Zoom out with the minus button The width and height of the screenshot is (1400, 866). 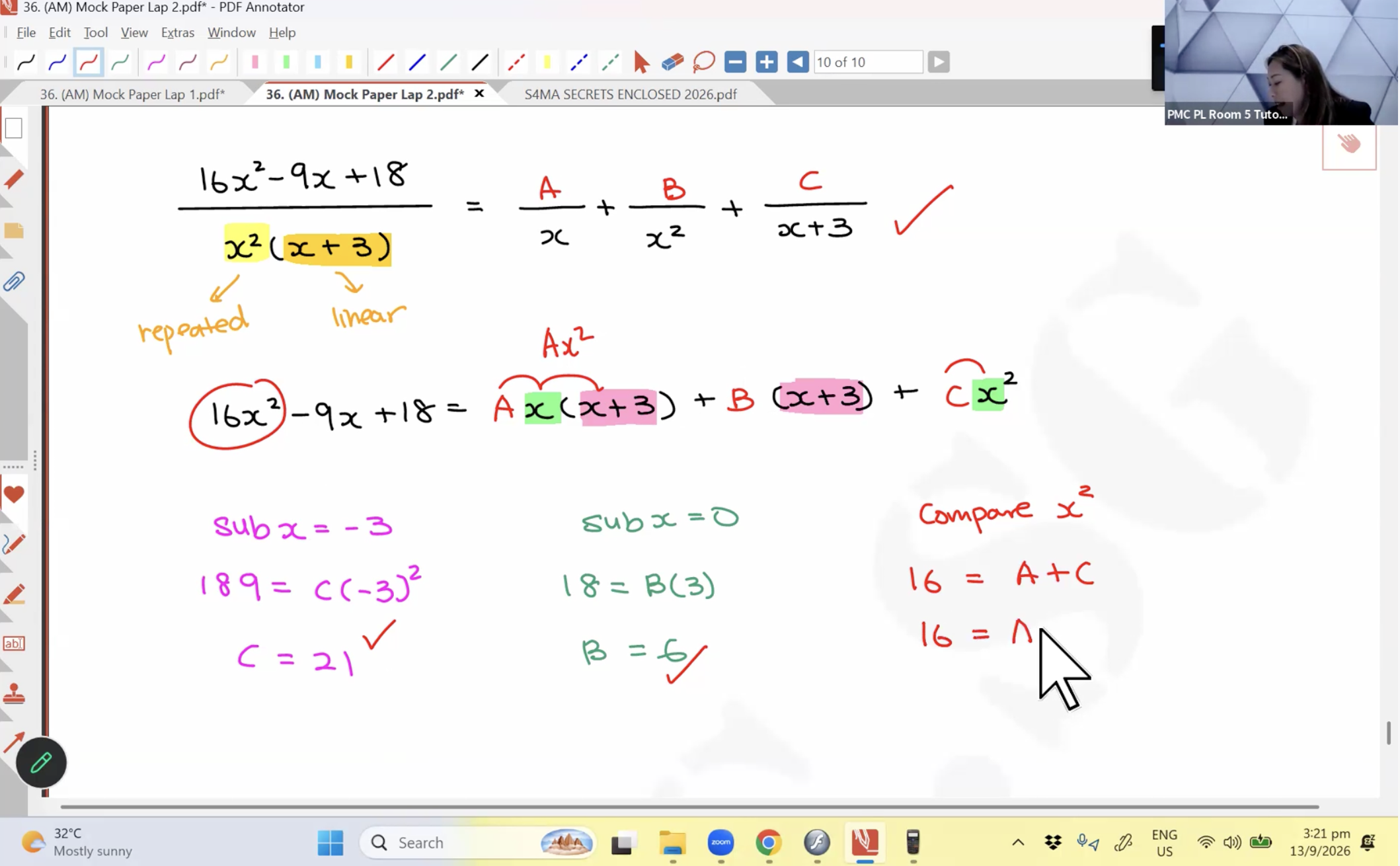735,62
